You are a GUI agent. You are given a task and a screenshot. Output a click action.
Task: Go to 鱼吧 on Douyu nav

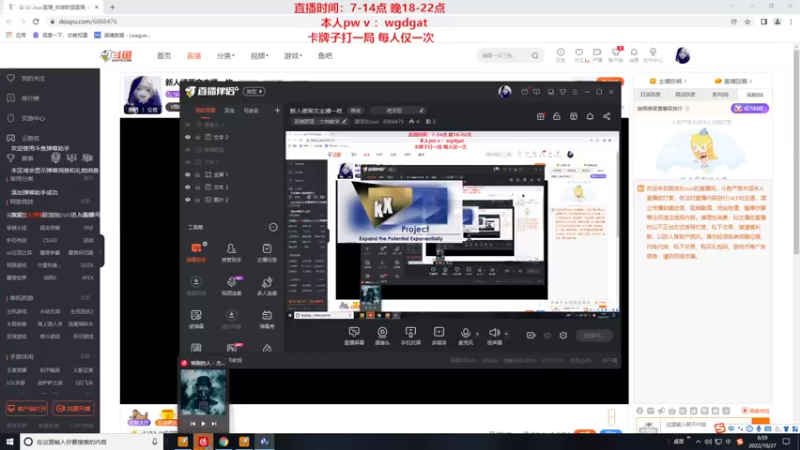coord(325,56)
